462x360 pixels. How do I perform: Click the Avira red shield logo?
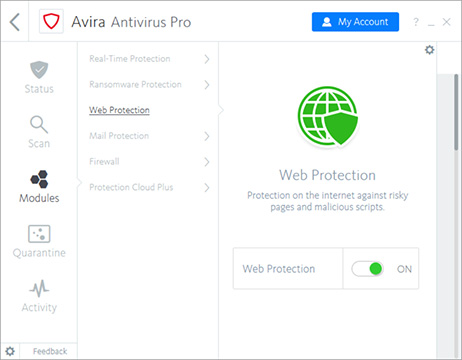[x=51, y=22]
